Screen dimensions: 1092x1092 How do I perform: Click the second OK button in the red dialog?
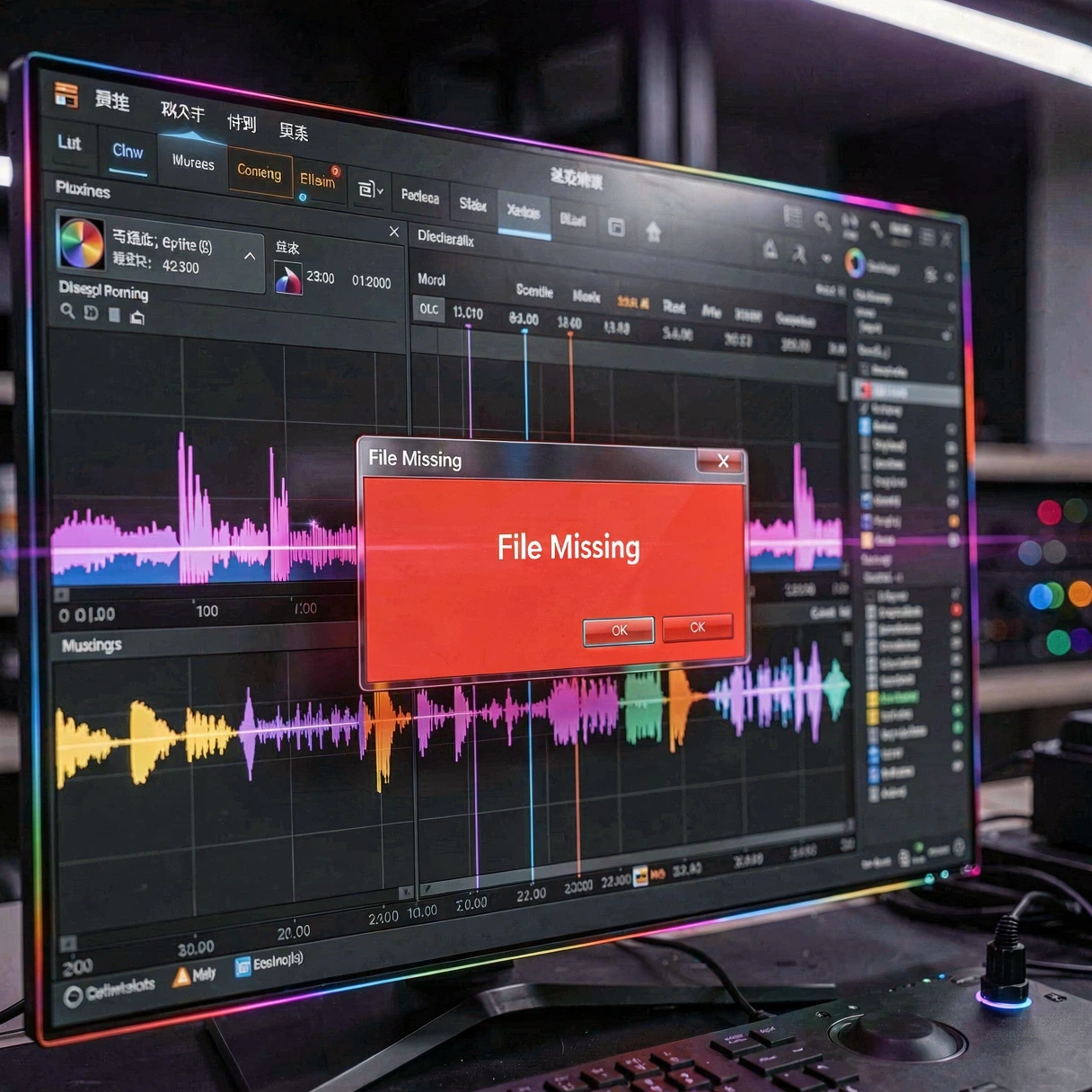tap(698, 627)
